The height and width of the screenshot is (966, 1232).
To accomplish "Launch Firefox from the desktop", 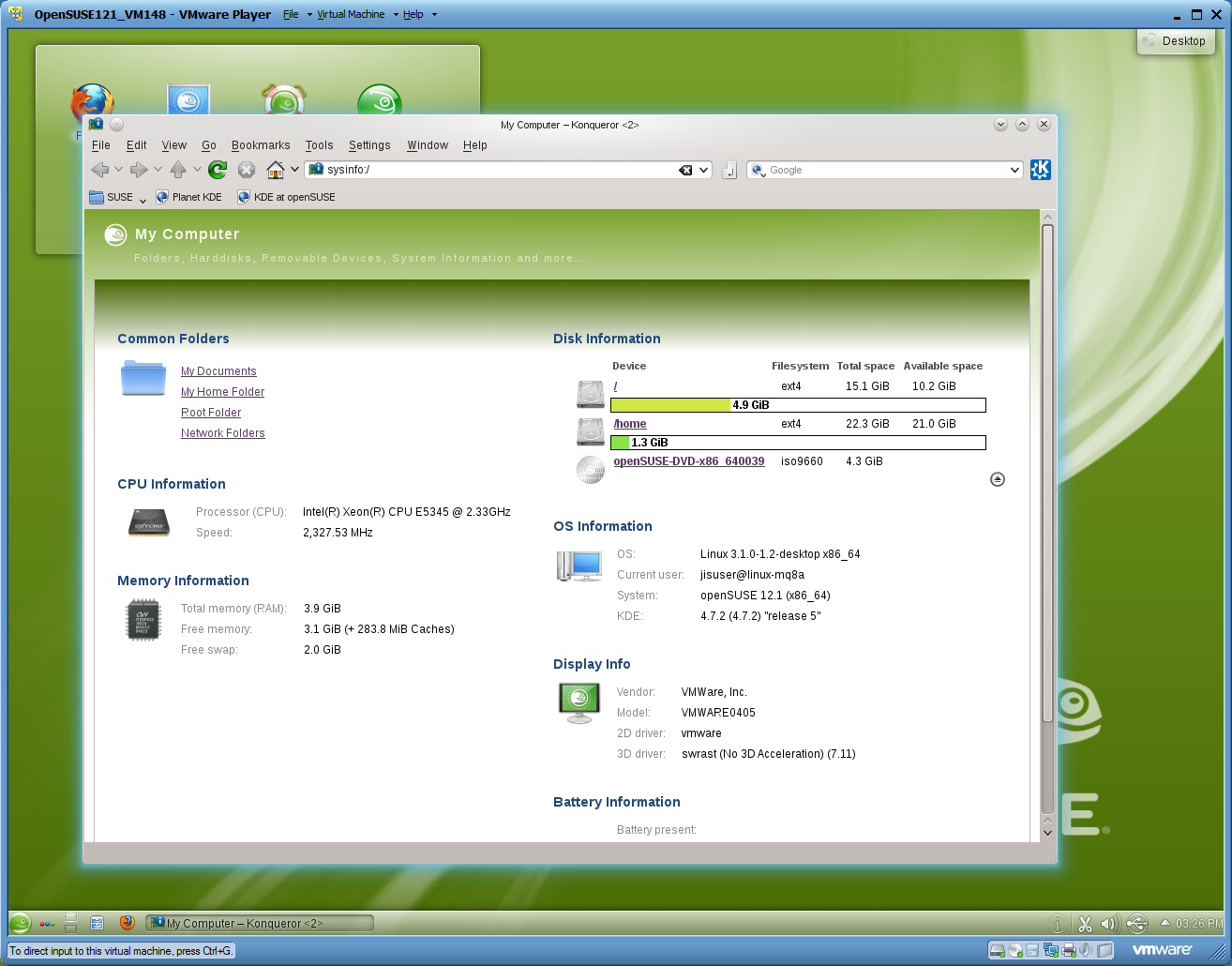I will click(91, 103).
